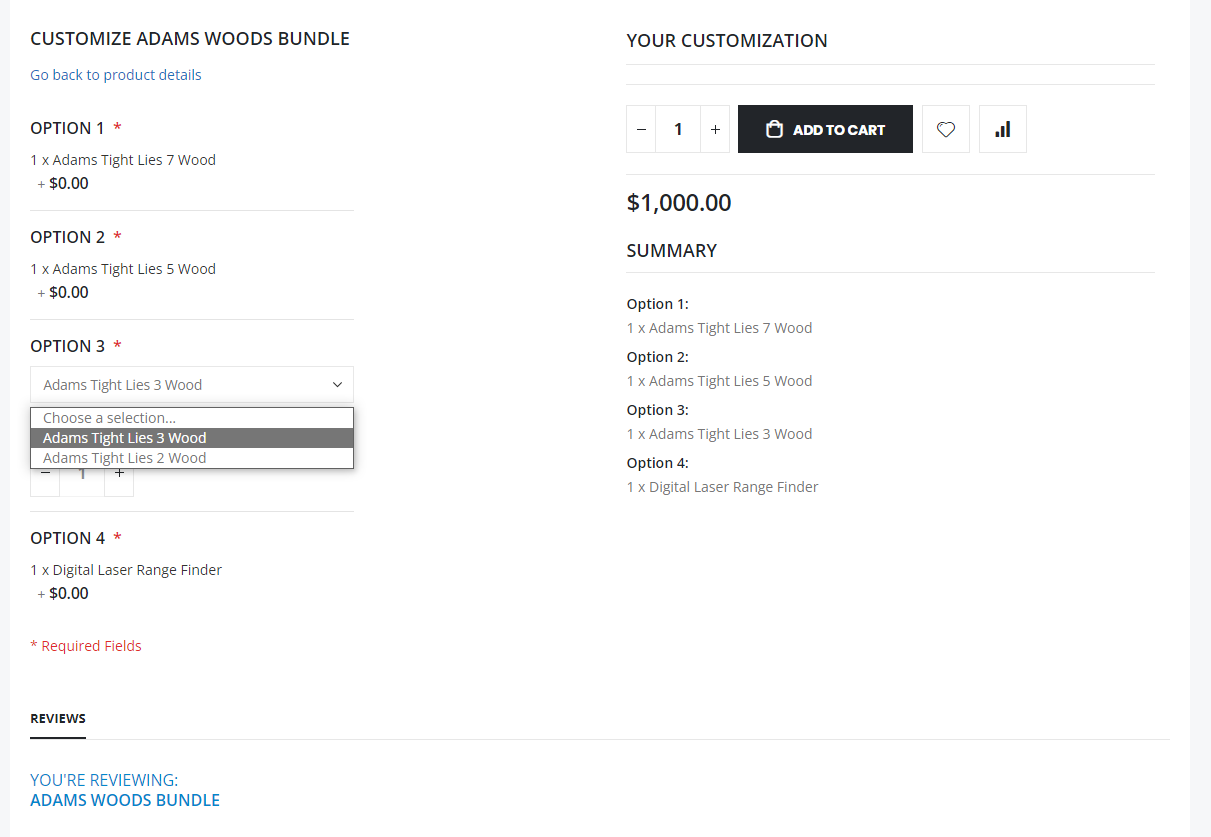Image resolution: width=1211 pixels, height=837 pixels.
Task: Click the Adams Woods Bundle review heading
Action: (125, 800)
